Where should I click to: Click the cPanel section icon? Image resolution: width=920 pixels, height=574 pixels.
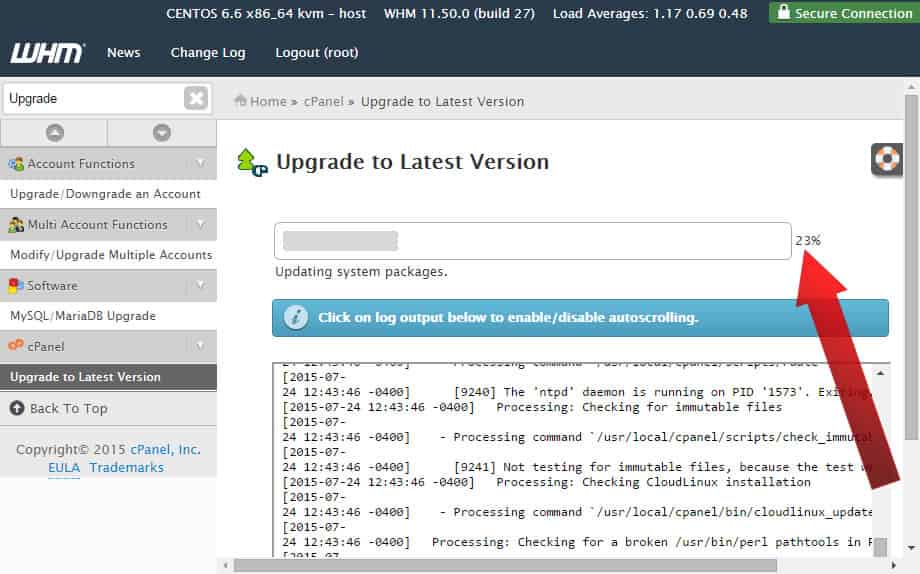click(16, 346)
